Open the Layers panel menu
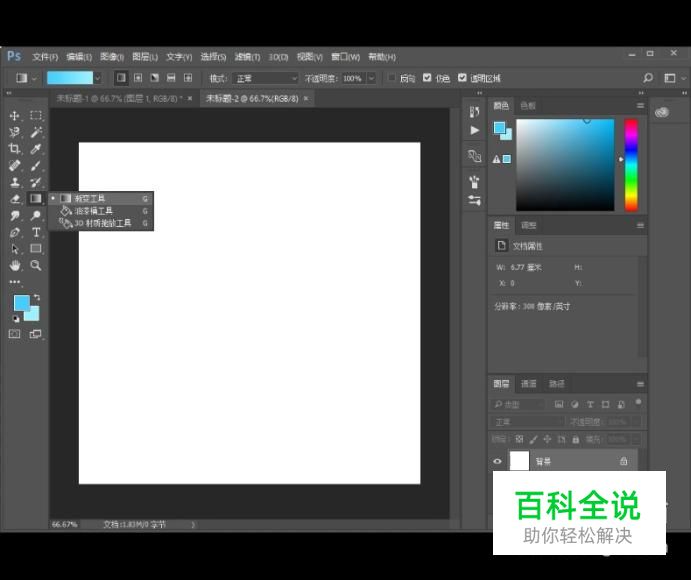The width and height of the screenshot is (691, 580). (640, 384)
